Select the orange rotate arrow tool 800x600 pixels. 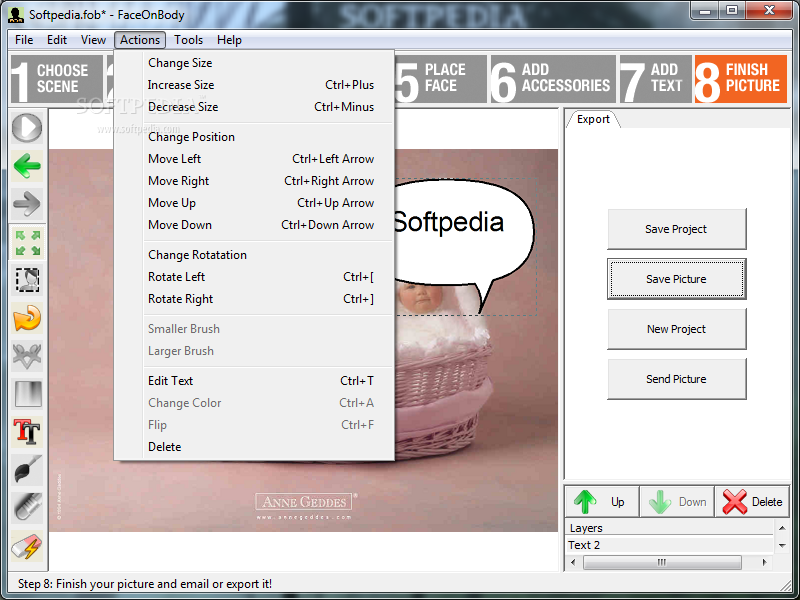pyautogui.click(x=27, y=318)
